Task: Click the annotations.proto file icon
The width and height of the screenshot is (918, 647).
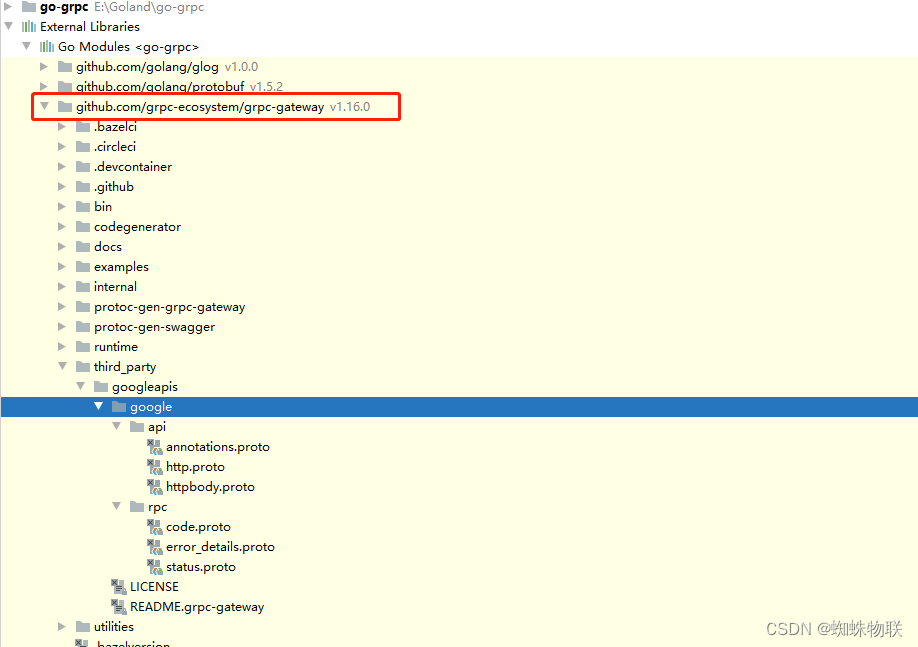Action: point(155,447)
